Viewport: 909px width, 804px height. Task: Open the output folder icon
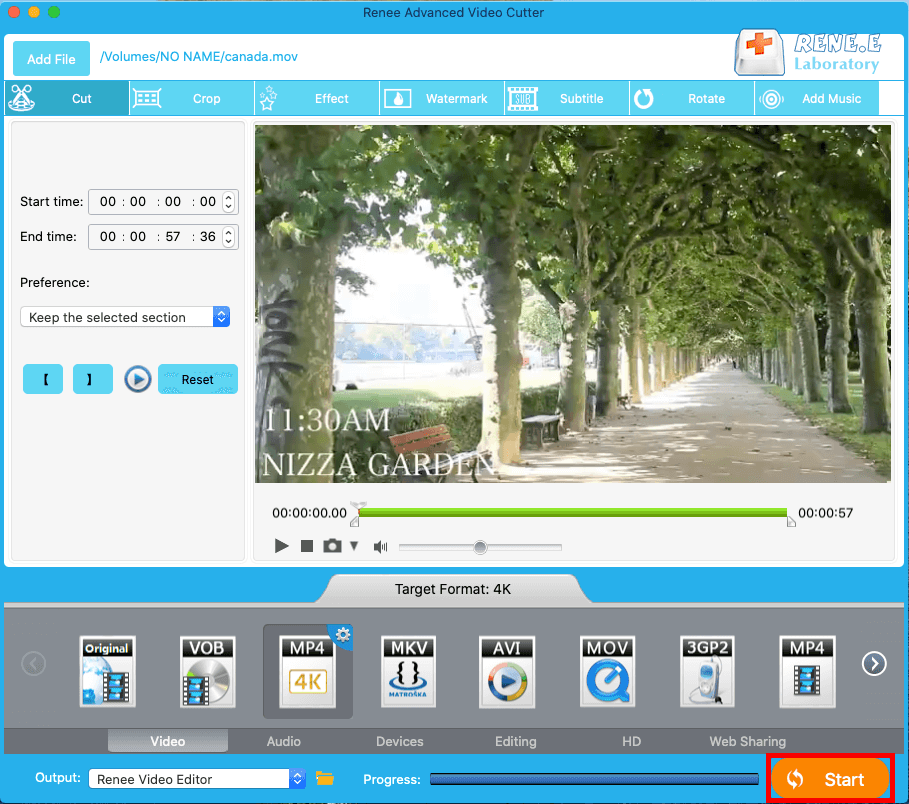[325, 778]
